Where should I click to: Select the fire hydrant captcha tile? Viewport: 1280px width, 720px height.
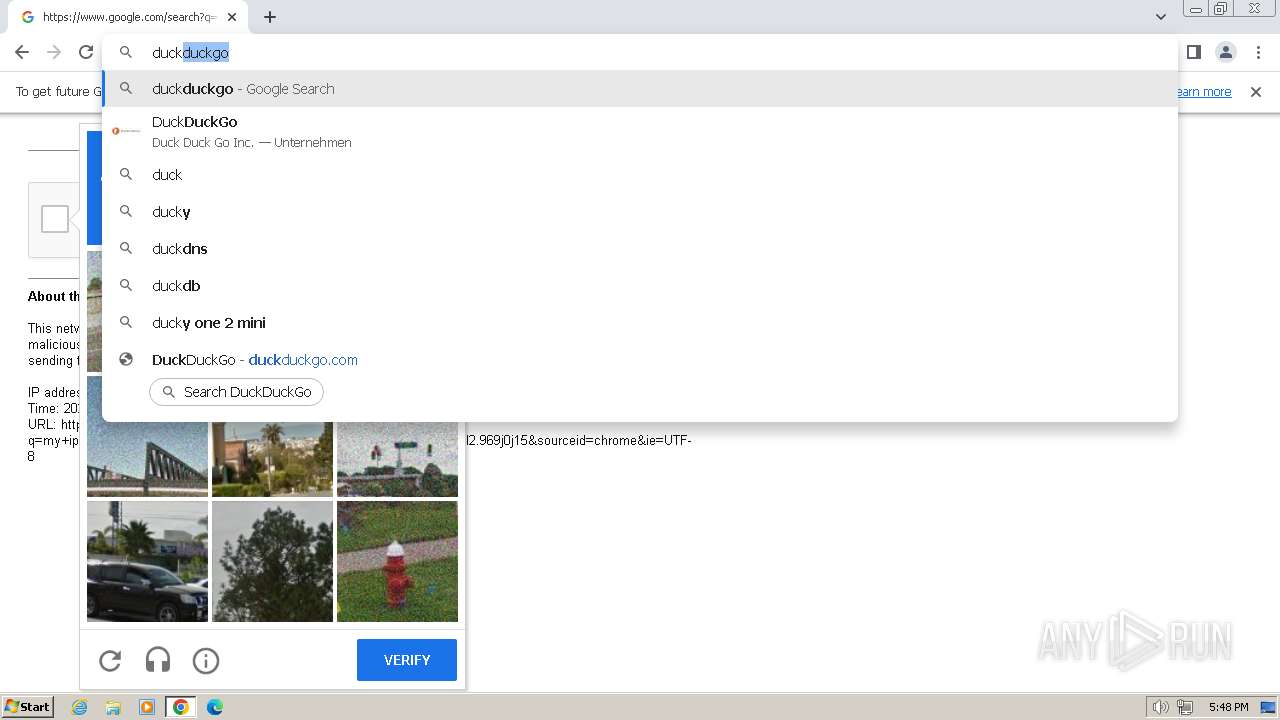397,561
